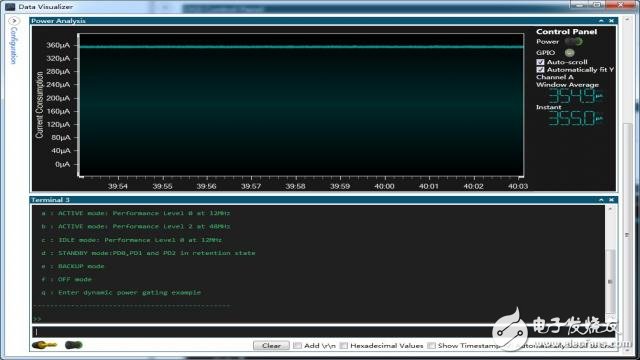Open the Configuration vertical tab
Screen dimensions: 640x360
[x=13, y=45]
